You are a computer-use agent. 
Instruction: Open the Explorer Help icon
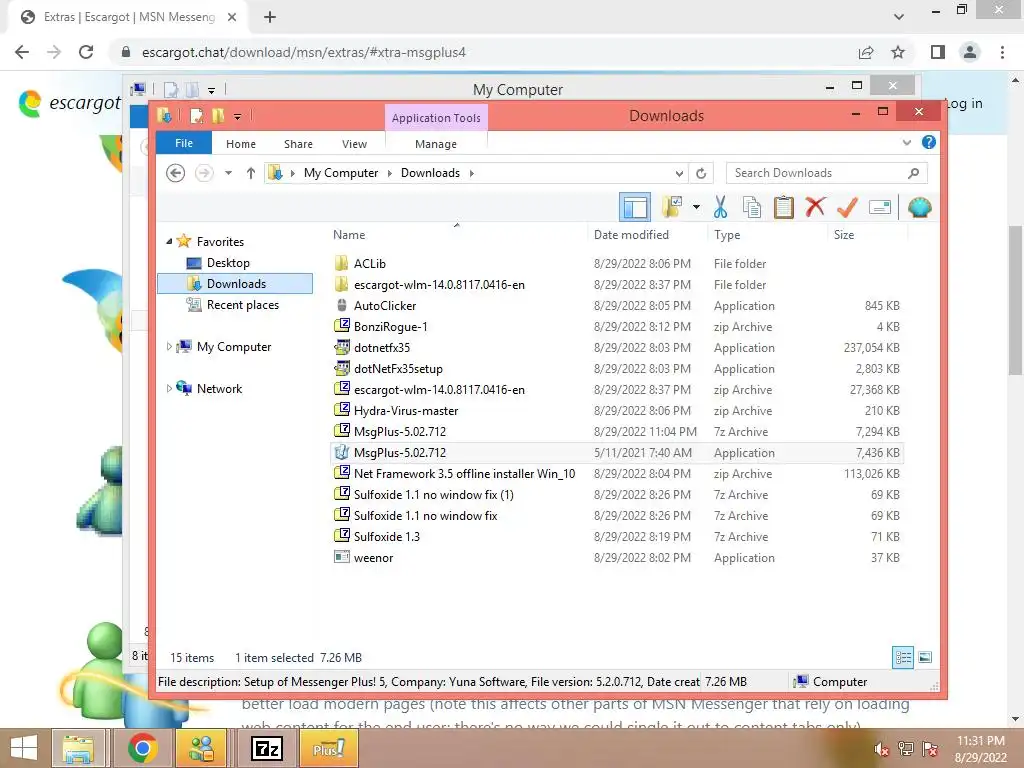coord(929,142)
